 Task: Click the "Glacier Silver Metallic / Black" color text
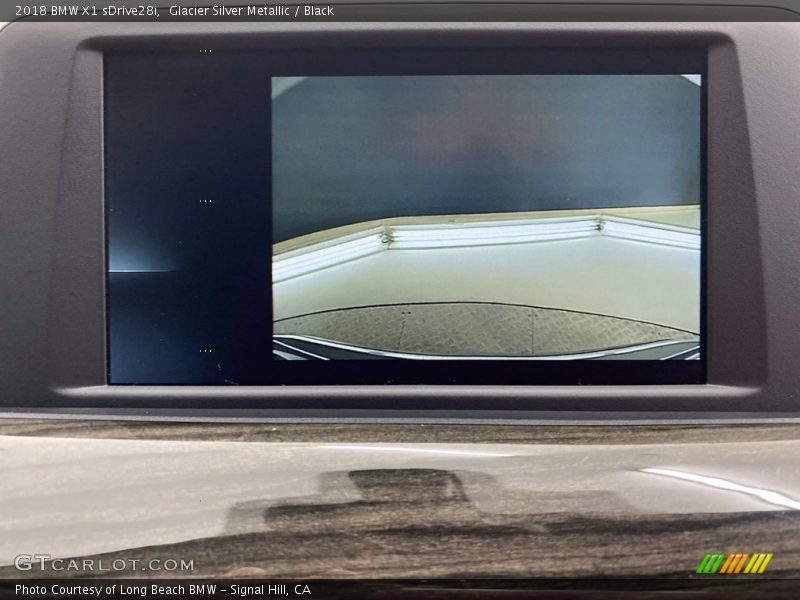(251, 11)
